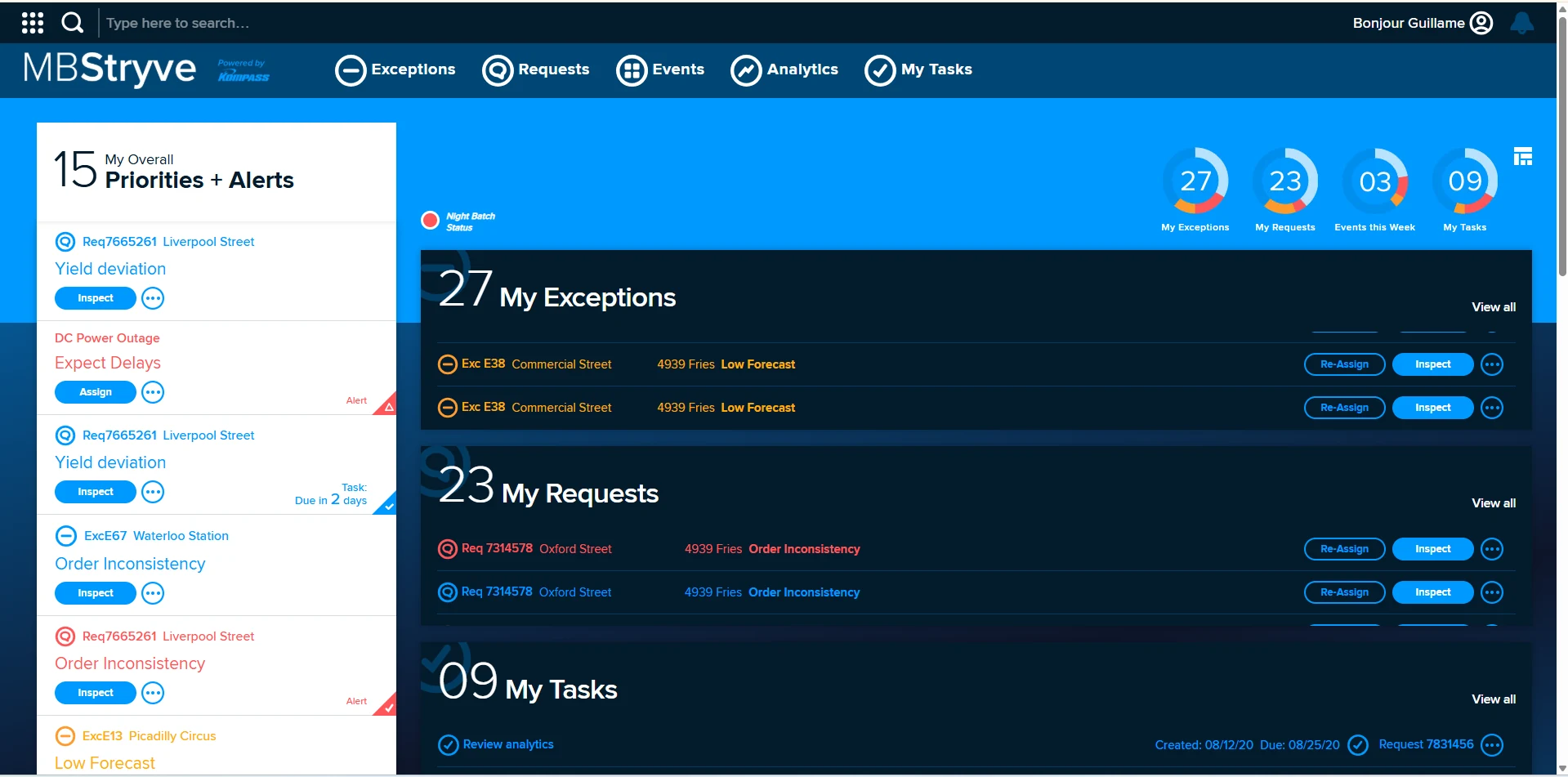The image size is (1568, 777).
Task: Open more options on Req7665261 Order Inconsistency card
Action: [x=153, y=693]
